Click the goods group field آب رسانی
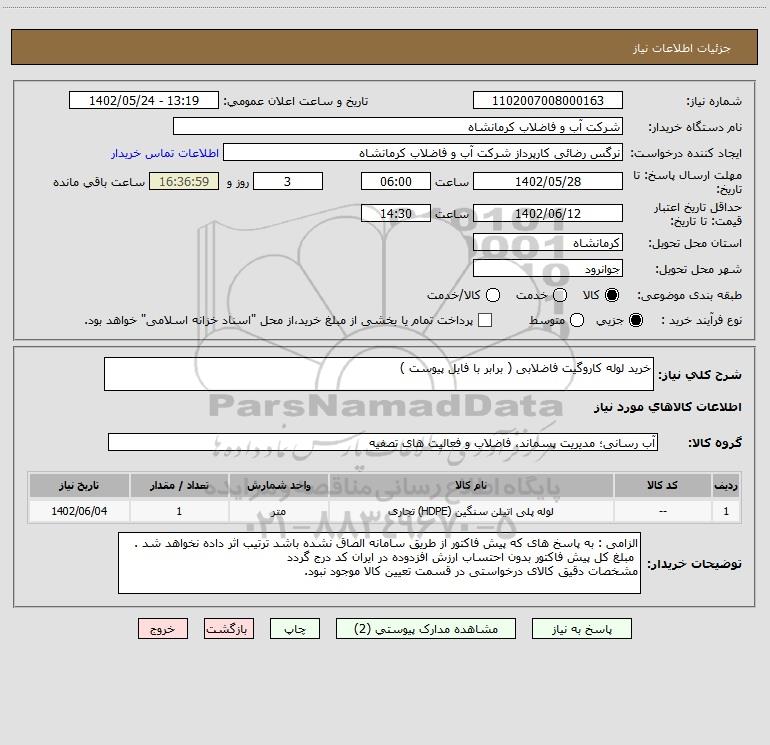 tap(383, 442)
